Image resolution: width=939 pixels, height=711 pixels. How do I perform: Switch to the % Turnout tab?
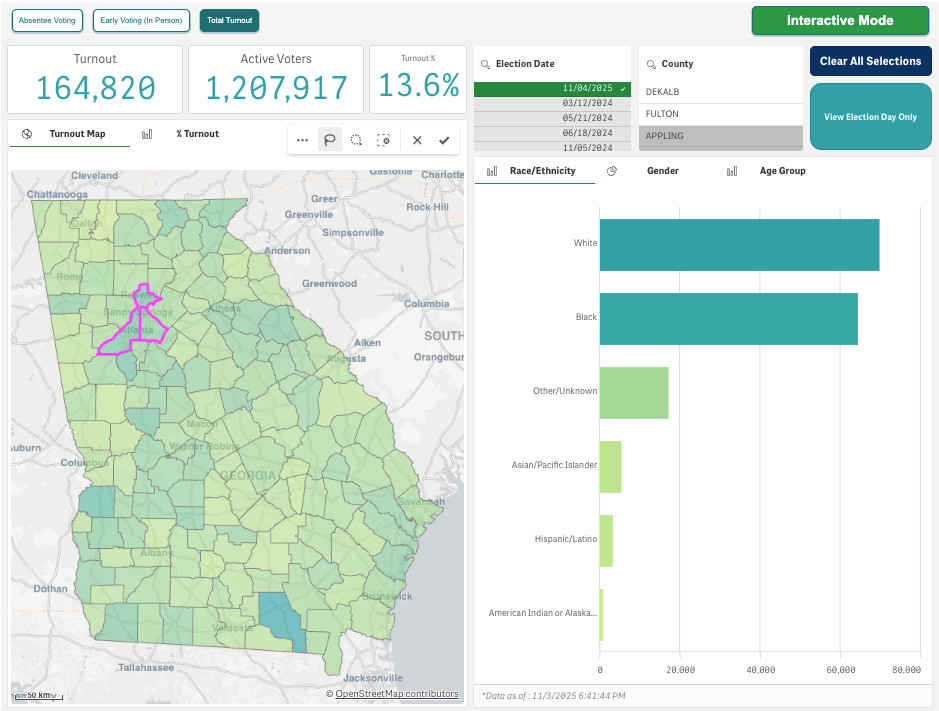(197, 134)
